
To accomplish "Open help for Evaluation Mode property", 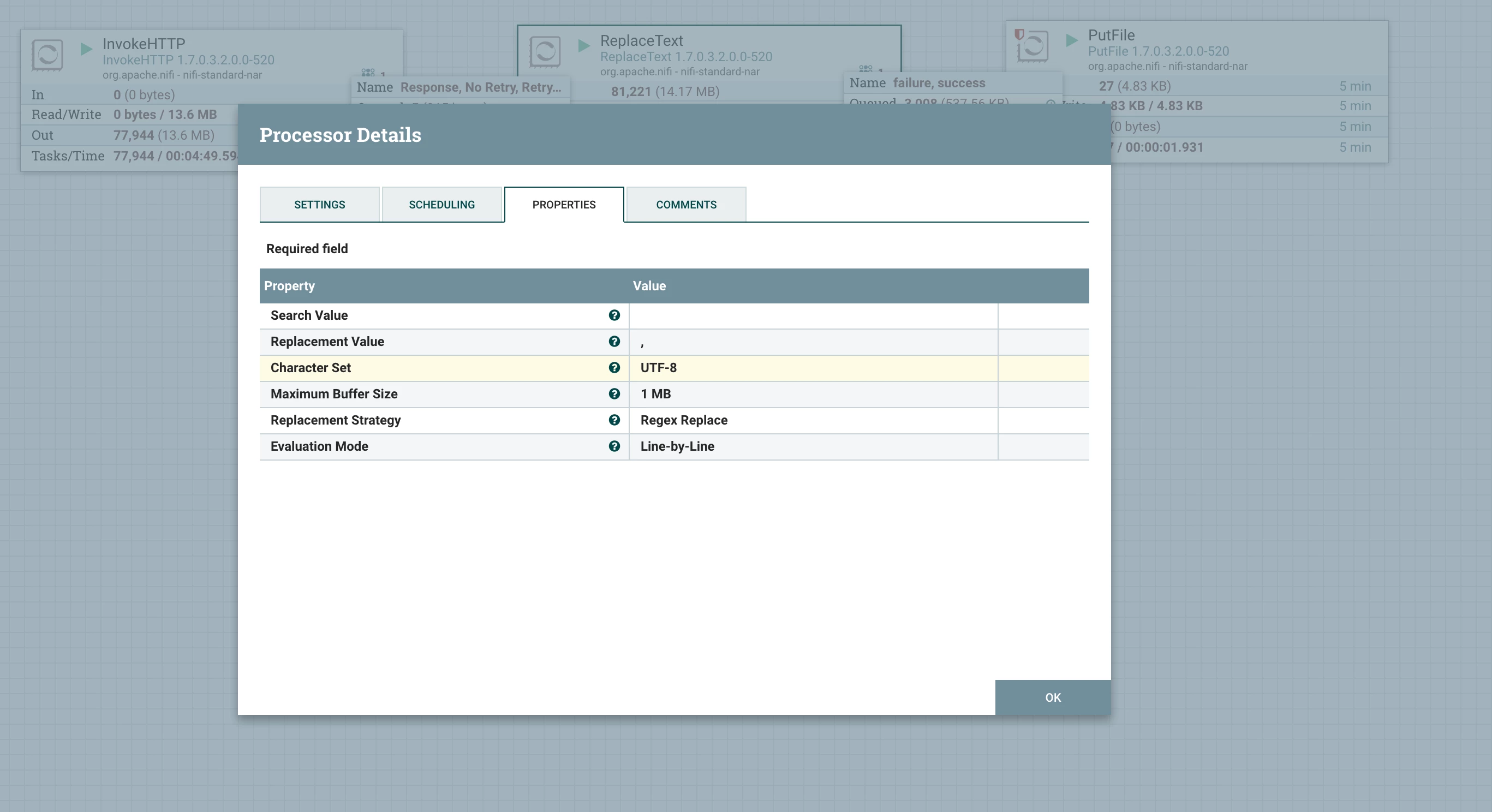I will point(614,445).
